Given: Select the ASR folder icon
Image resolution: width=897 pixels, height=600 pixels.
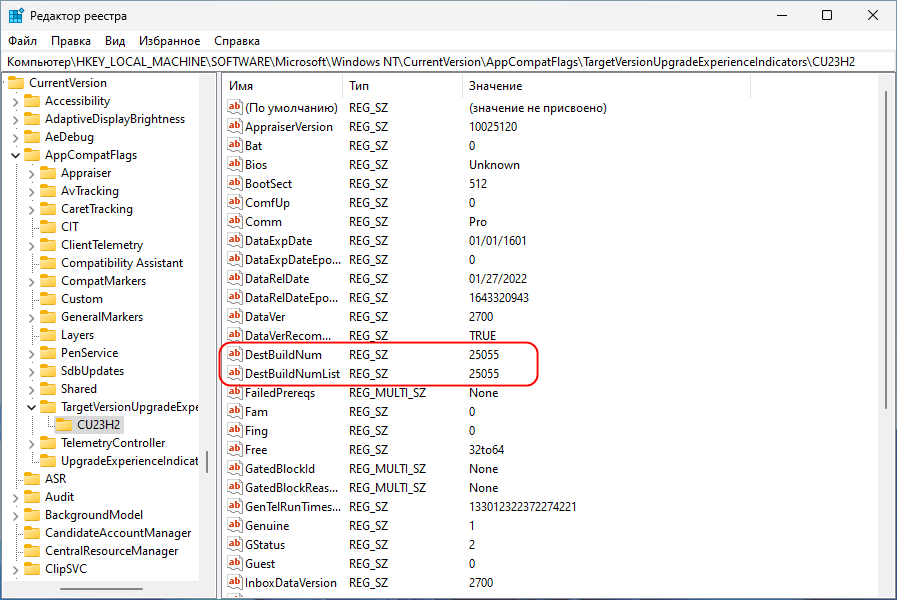Looking at the screenshot, I should tap(32, 479).
